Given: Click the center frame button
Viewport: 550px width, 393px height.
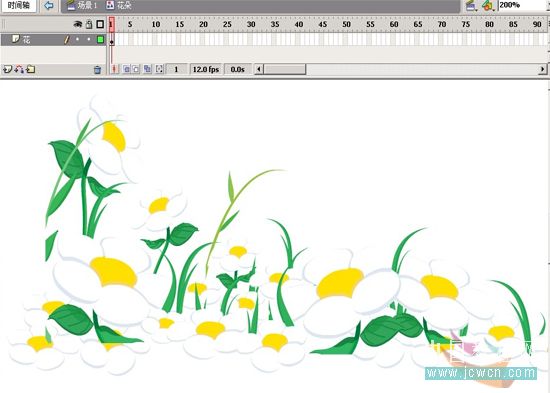Looking at the screenshot, I should pyautogui.click(x=114, y=69).
